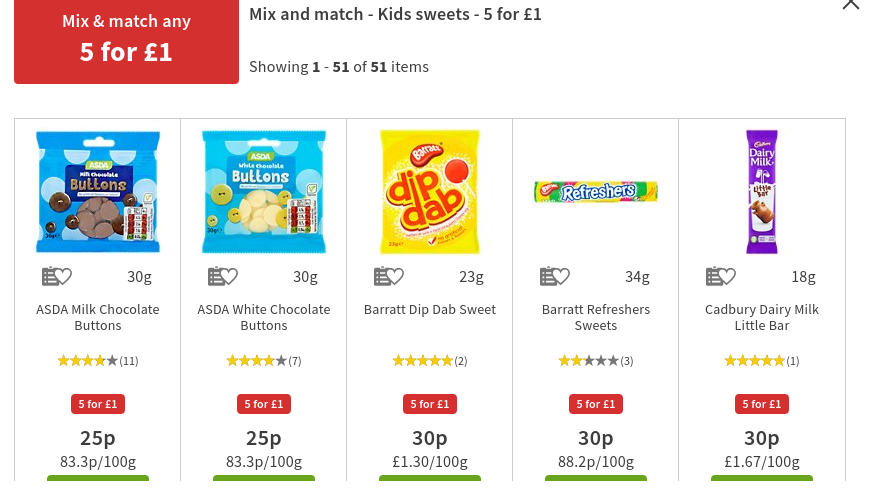Favourite the Barratt Dip Dab Sweet
The image size is (870, 499).
389,277
